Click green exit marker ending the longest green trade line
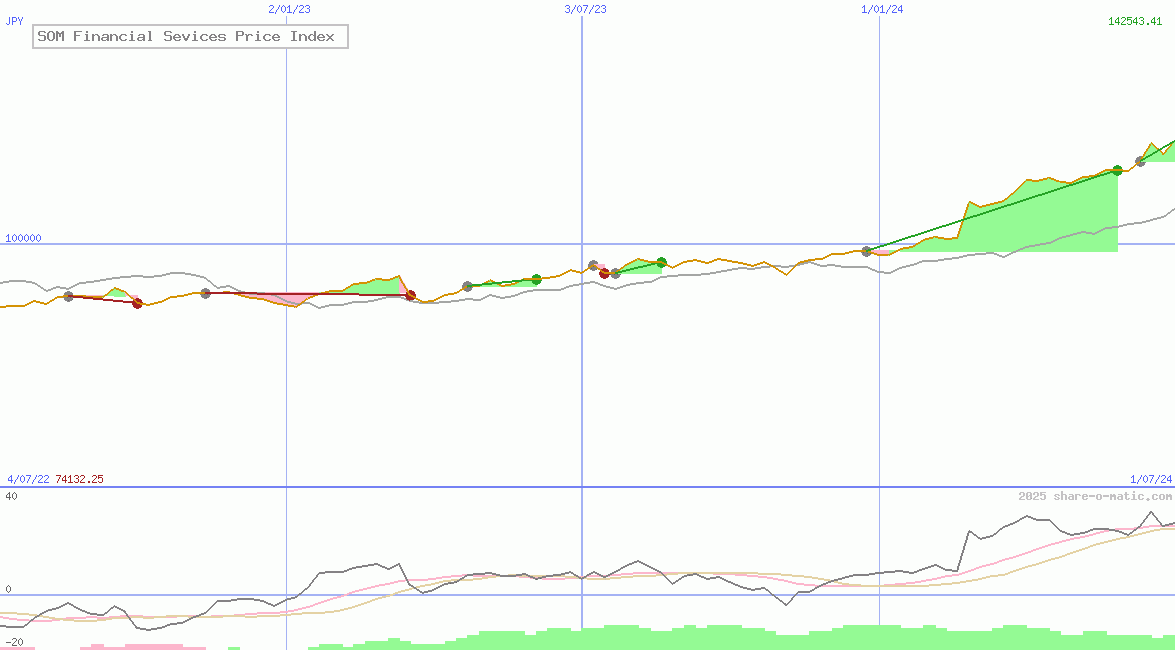This screenshot has height=650, width=1175. click(x=1117, y=170)
